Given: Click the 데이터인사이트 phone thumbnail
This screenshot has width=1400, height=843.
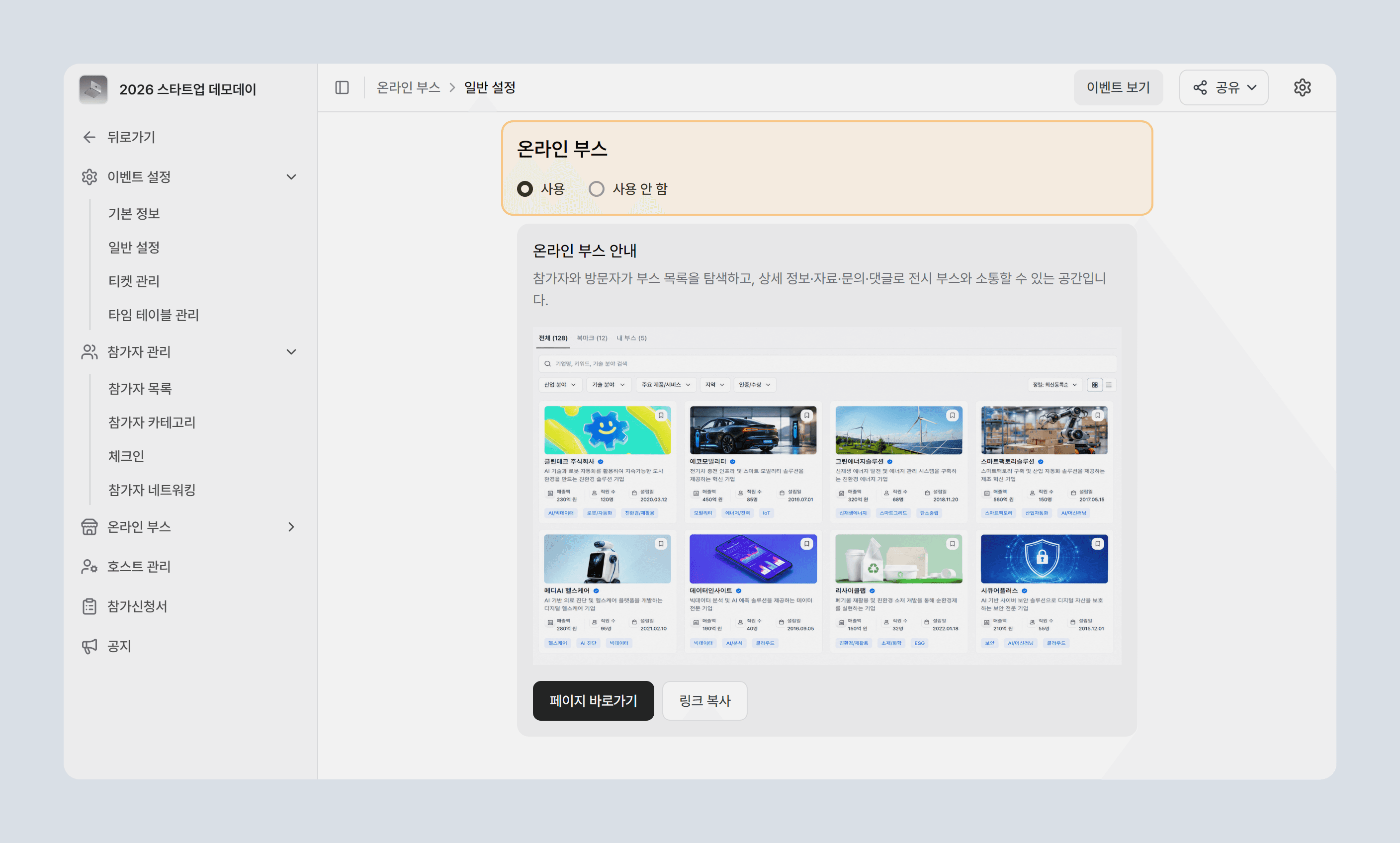Looking at the screenshot, I should [x=753, y=558].
